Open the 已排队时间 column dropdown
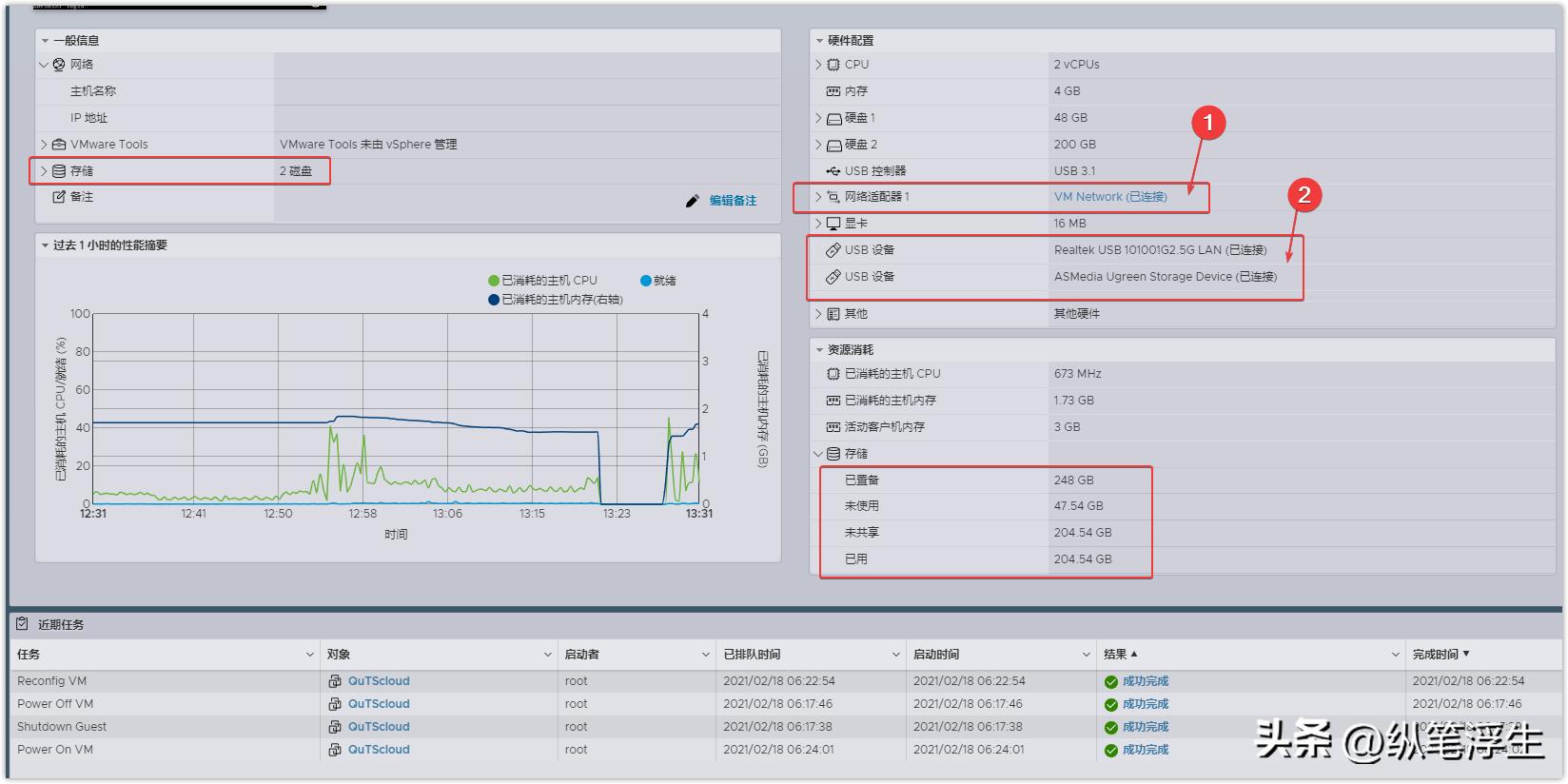This screenshot has height=784, width=1568. [x=896, y=655]
